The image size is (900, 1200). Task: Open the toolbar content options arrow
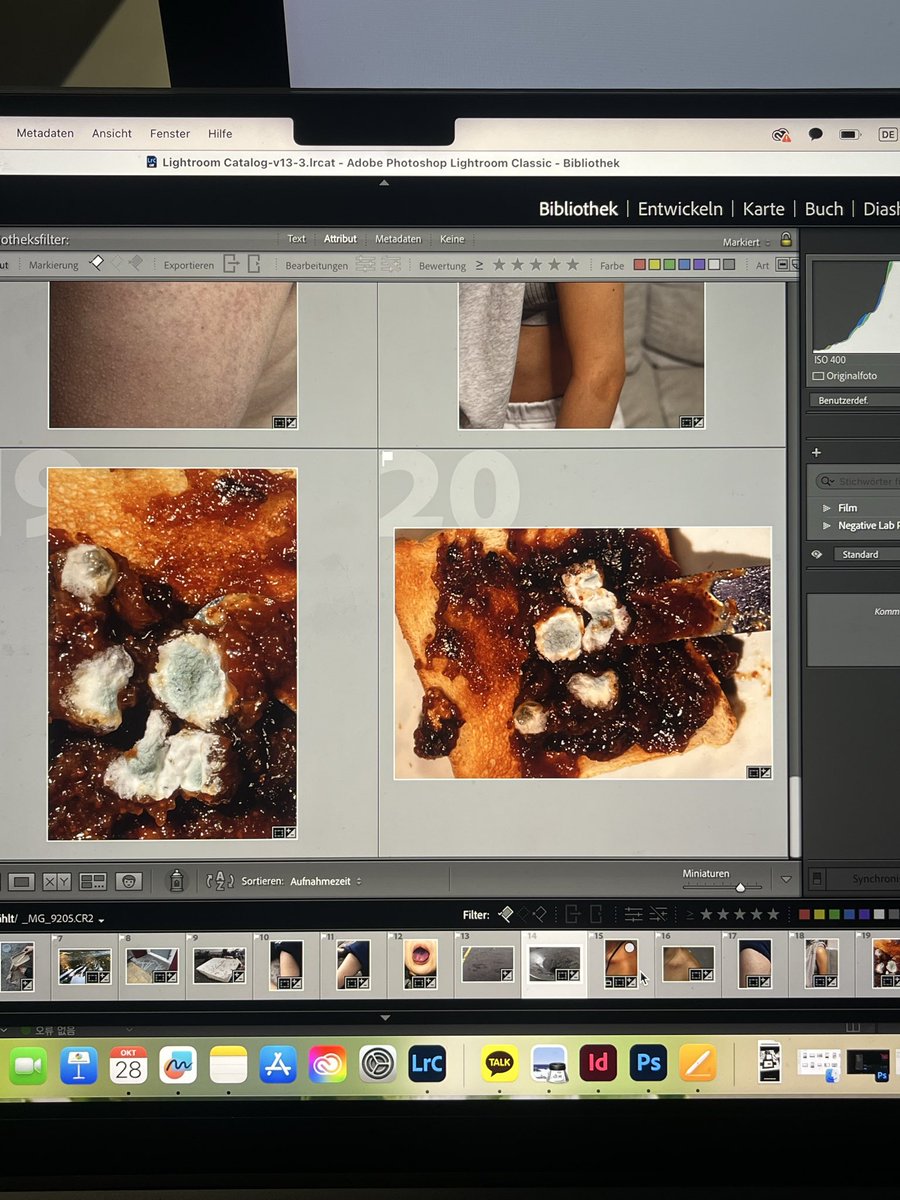pos(786,880)
